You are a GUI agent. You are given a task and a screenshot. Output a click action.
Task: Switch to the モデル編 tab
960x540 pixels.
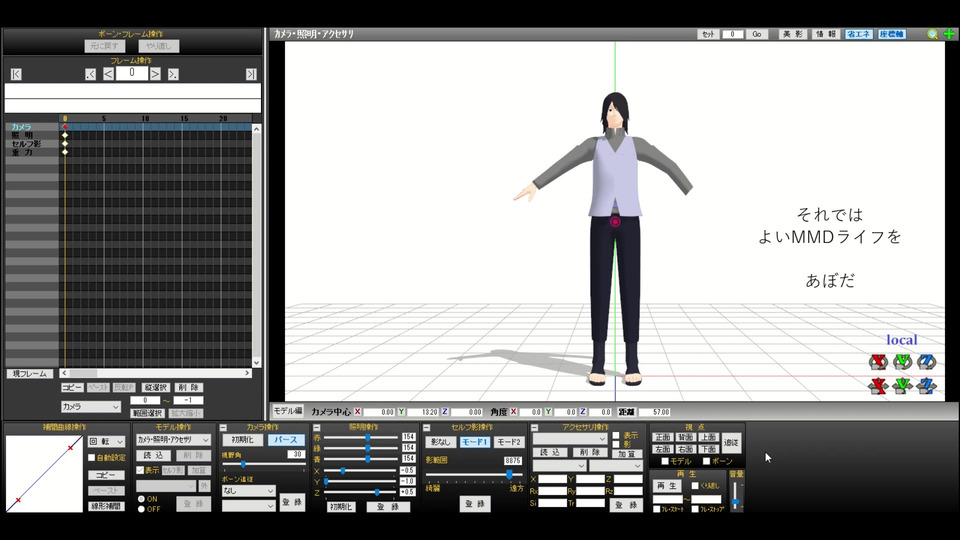(288, 411)
